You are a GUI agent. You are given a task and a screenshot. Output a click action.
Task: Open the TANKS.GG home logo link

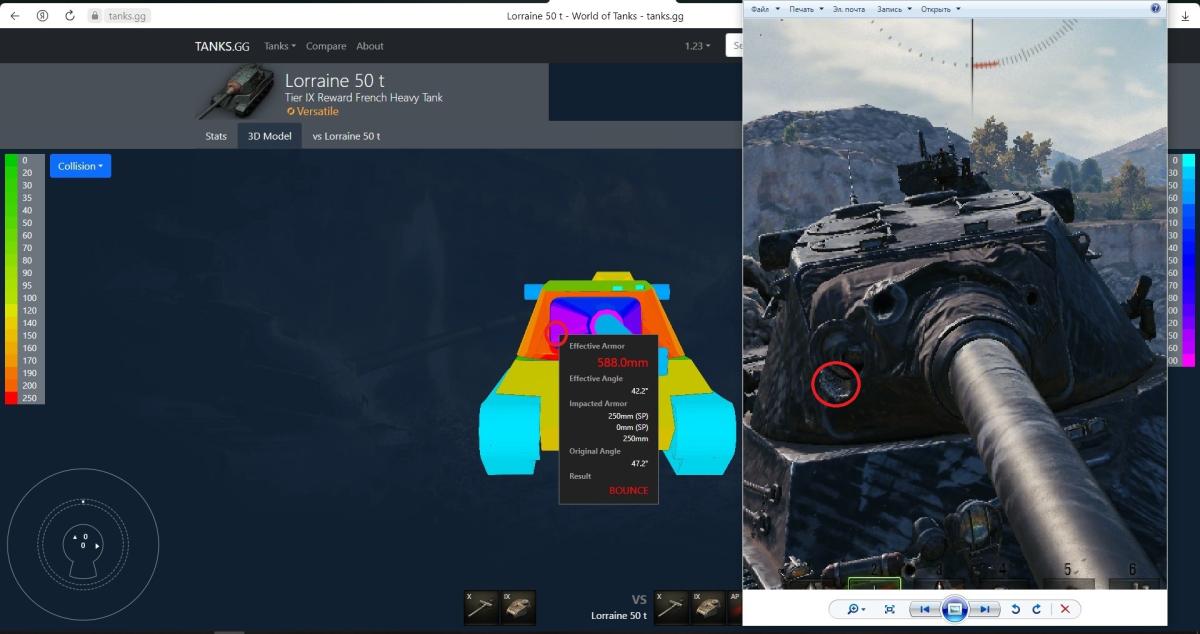click(222, 46)
